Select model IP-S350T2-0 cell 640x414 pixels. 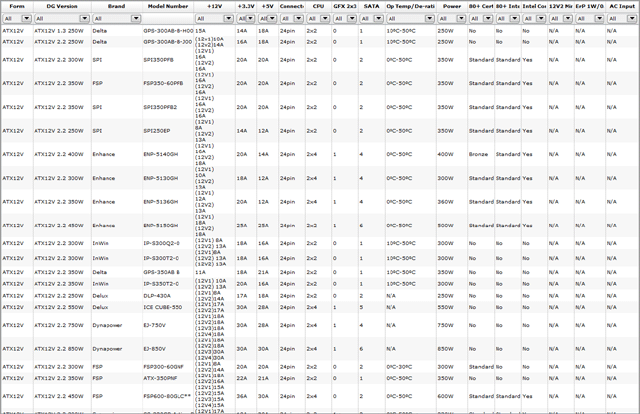point(161,283)
